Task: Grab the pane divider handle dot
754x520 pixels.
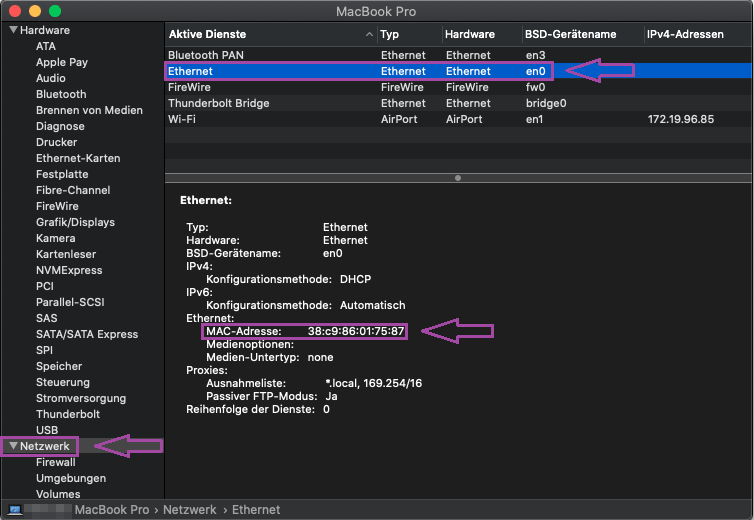Action: click(x=458, y=178)
